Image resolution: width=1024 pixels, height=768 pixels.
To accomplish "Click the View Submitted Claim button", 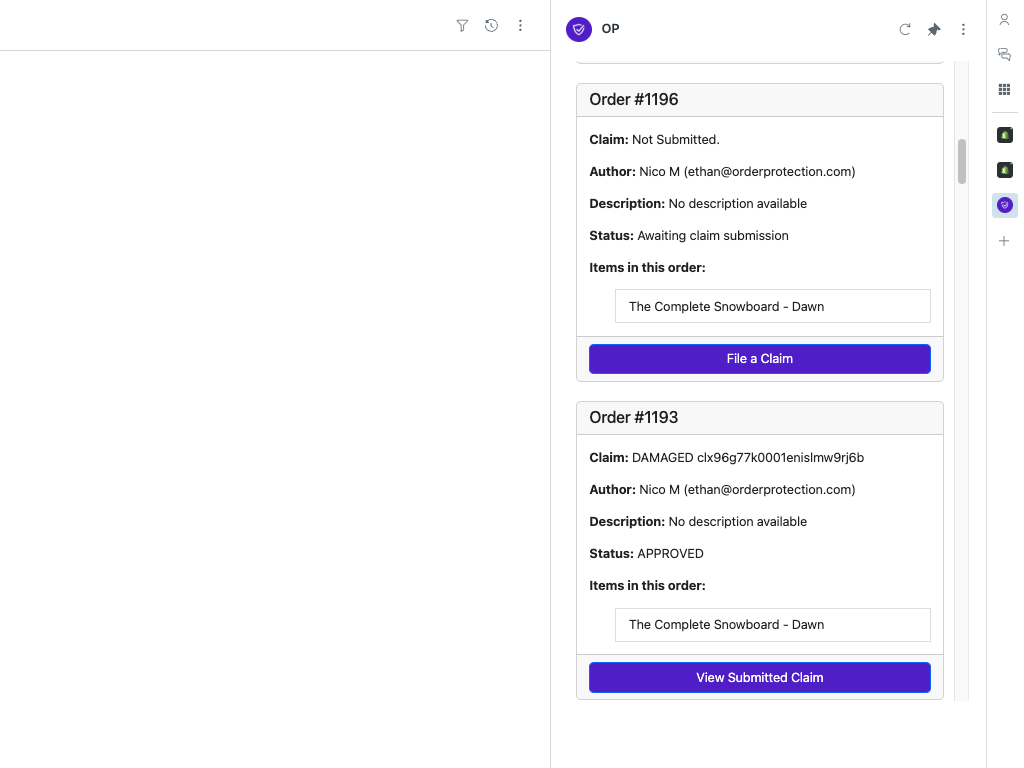I will tap(760, 678).
